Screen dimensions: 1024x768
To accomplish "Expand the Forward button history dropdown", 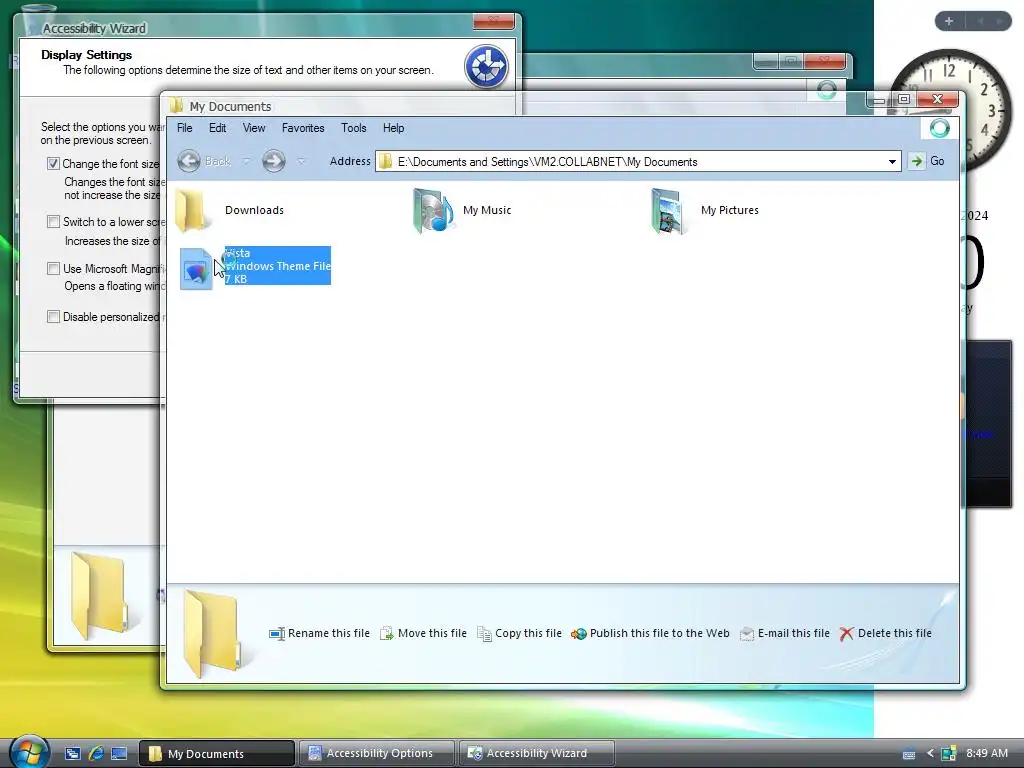I will point(301,161).
